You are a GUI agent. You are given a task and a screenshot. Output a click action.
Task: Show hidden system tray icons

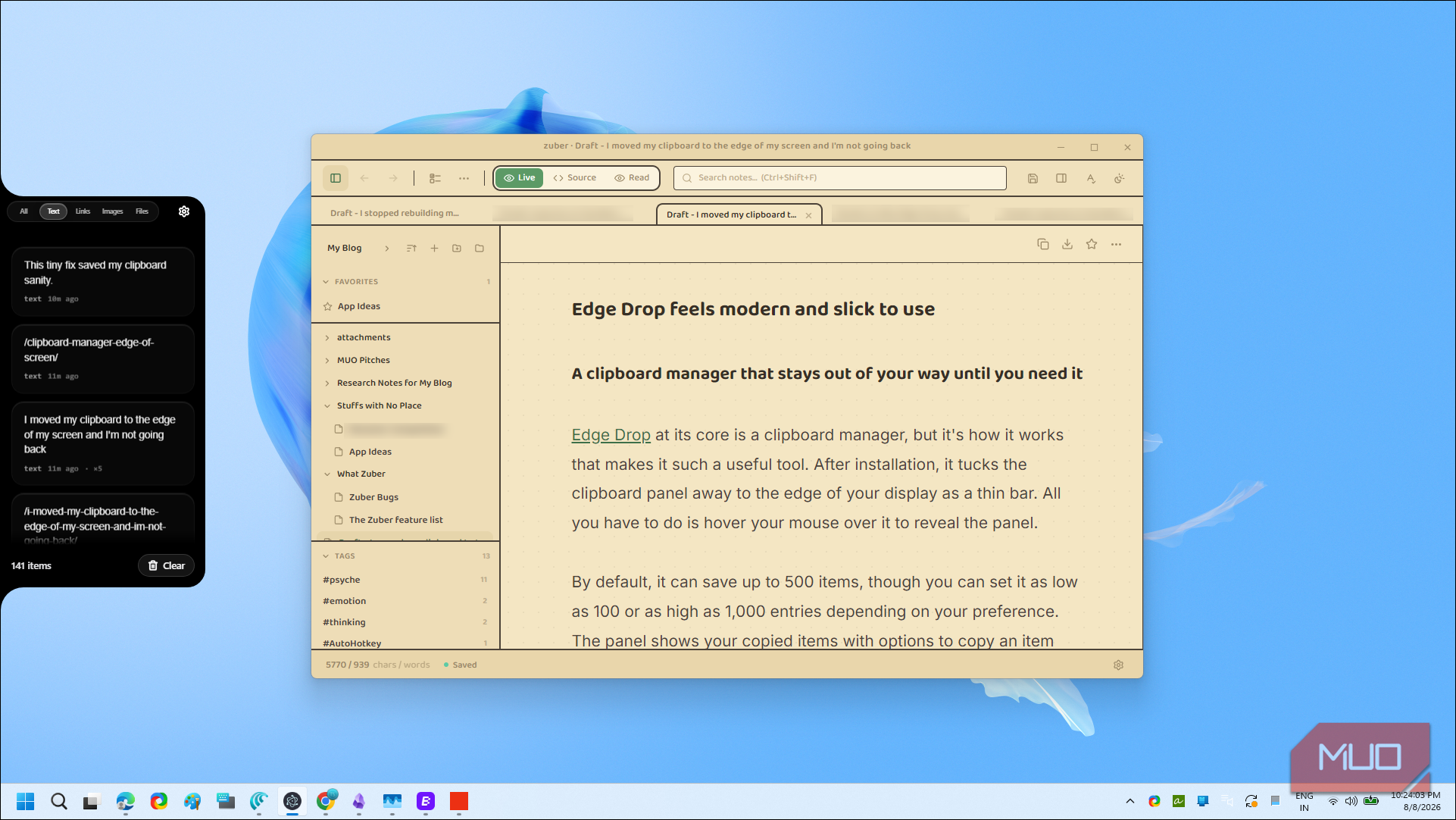tap(1129, 801)
